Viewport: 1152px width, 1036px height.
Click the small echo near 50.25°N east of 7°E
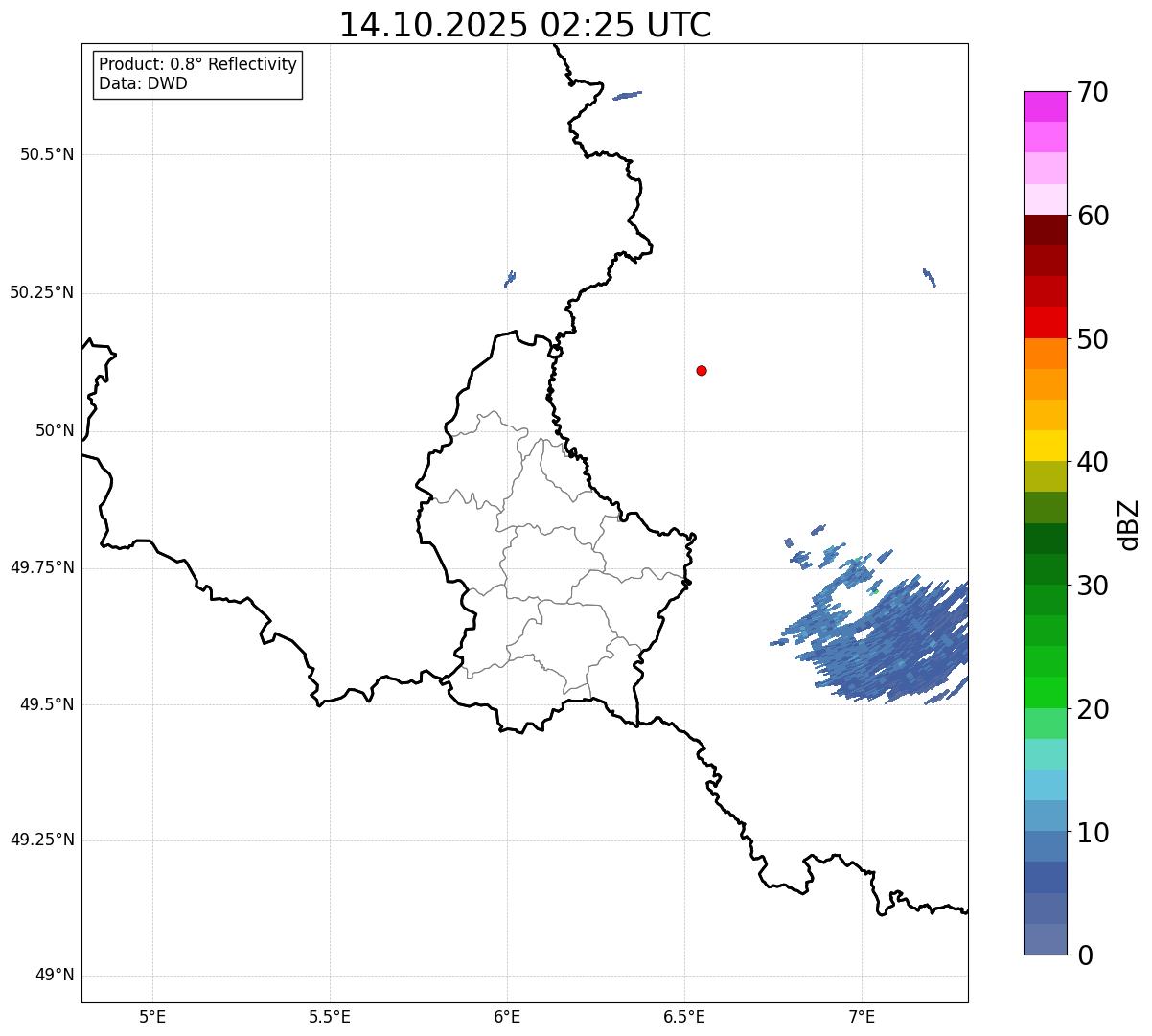coord(929,277)
